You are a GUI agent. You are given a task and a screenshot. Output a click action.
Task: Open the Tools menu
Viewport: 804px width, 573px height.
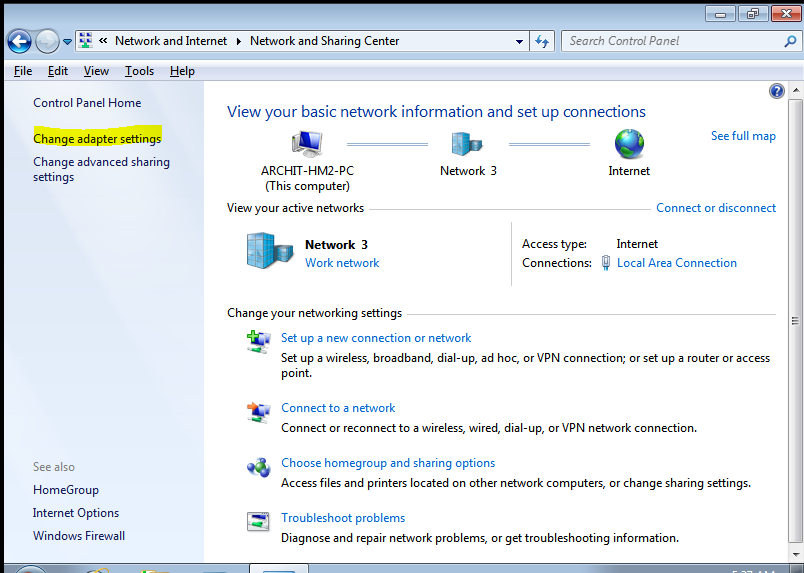pyautogui.click(x=139, y=71)
